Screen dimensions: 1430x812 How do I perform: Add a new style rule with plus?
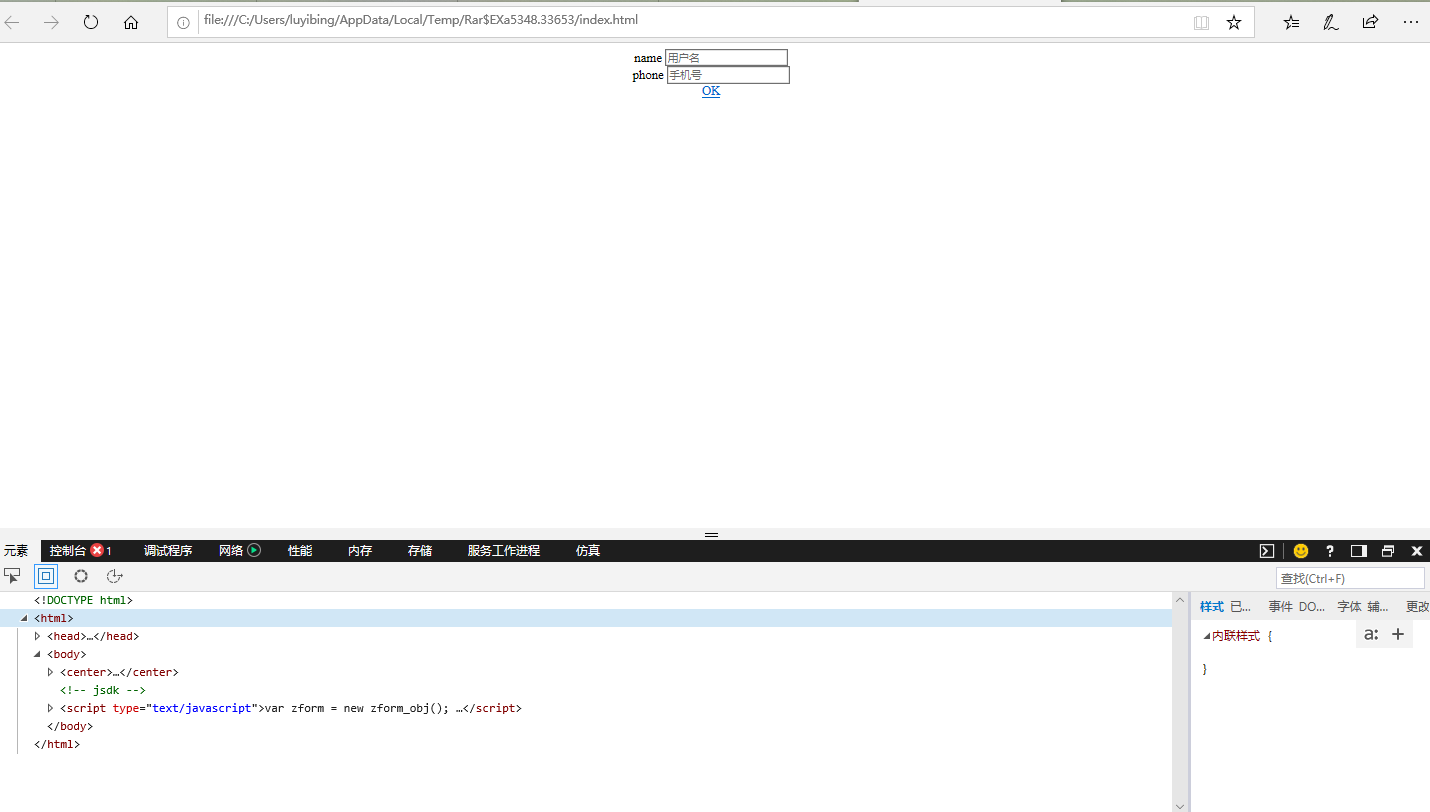coord(1398,634)
